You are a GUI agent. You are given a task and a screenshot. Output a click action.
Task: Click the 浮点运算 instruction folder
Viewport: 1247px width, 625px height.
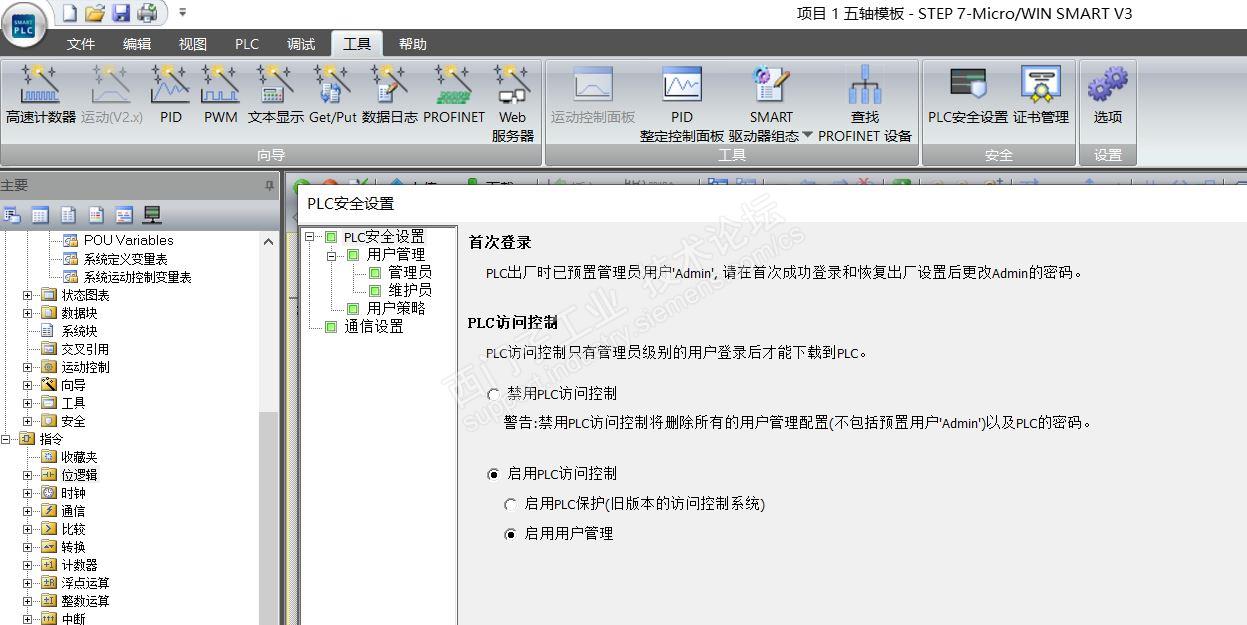click(x=85, y=583)
